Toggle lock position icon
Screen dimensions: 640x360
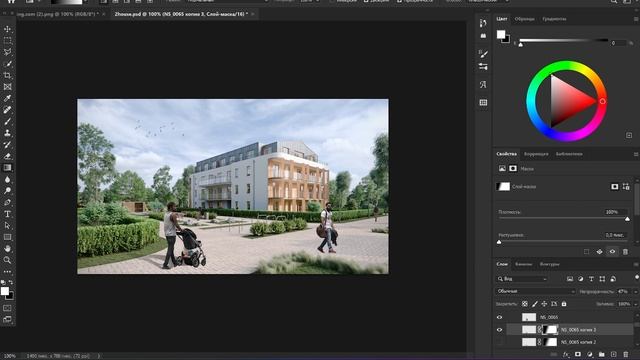pos(544,304)
